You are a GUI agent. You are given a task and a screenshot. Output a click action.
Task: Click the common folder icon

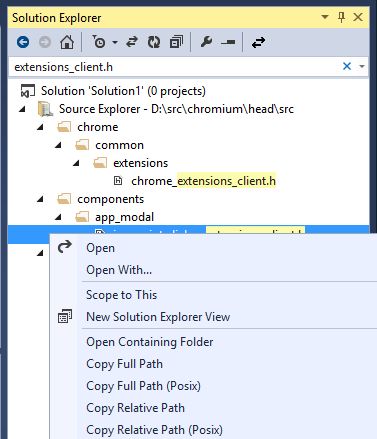point(82,145)
